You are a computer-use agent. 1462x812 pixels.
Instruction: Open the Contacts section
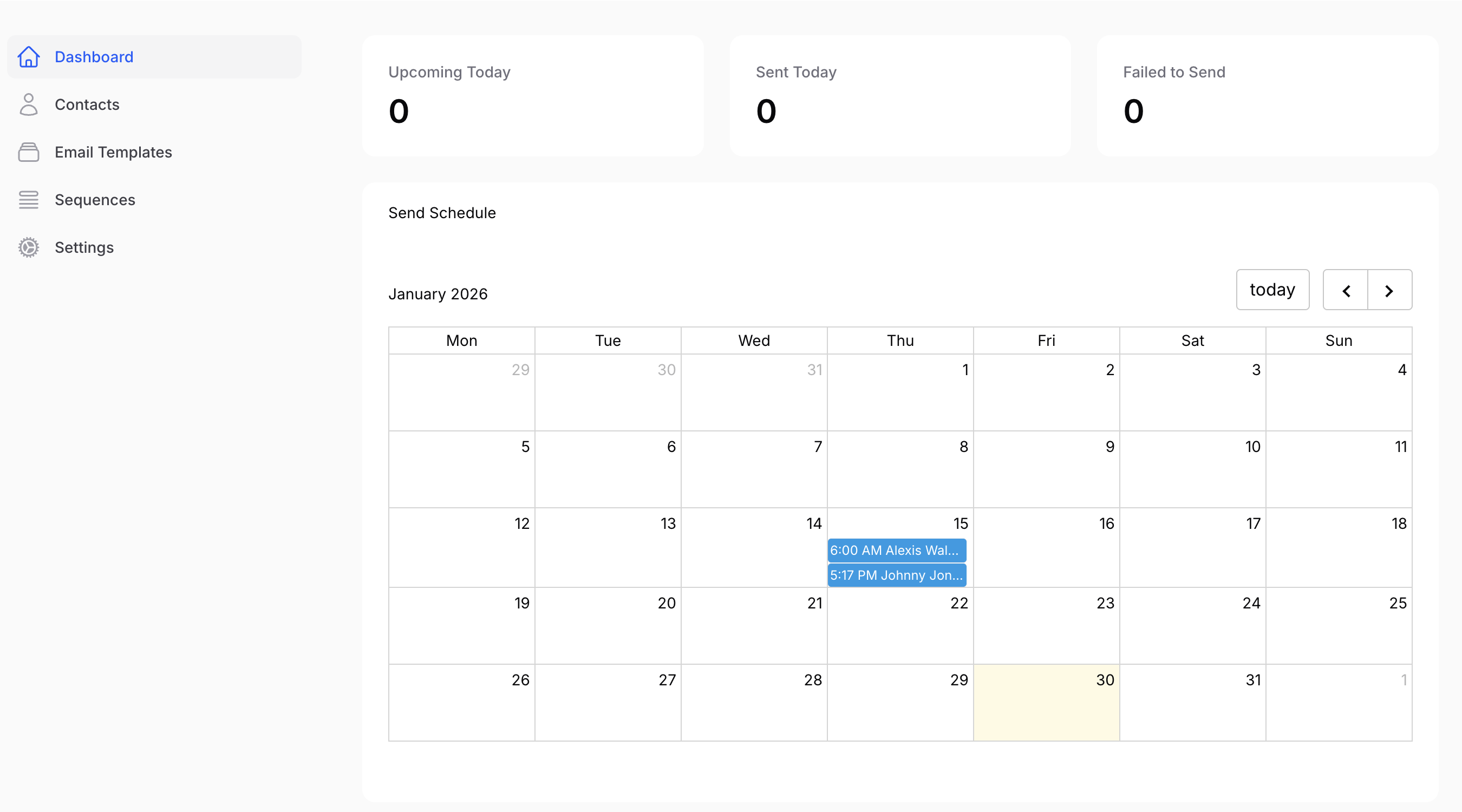[x=87, y=104]
